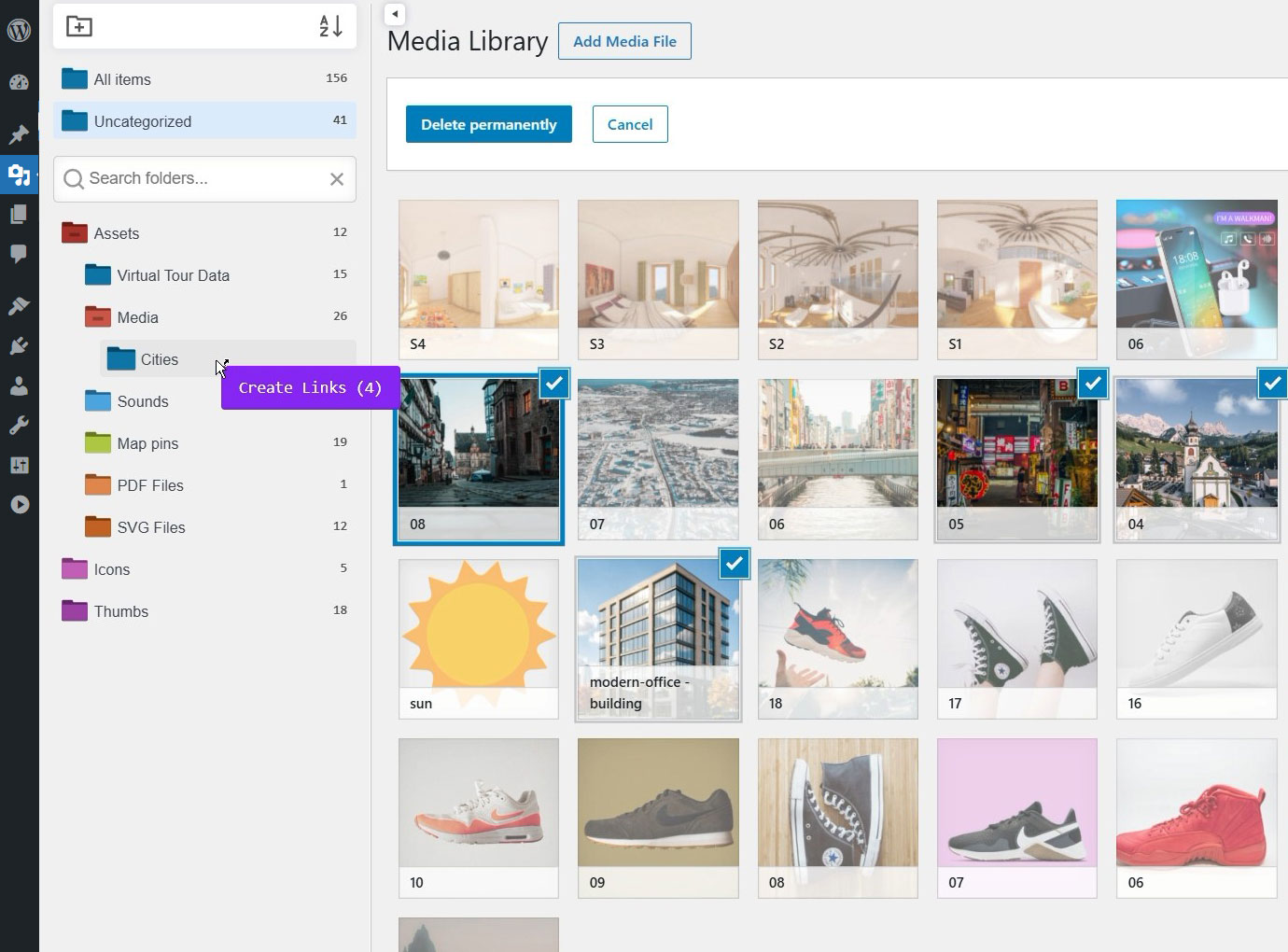Go to the Dashboard admin icon
The height and width of the screenshot is (952, 1288).
point(19,82)
